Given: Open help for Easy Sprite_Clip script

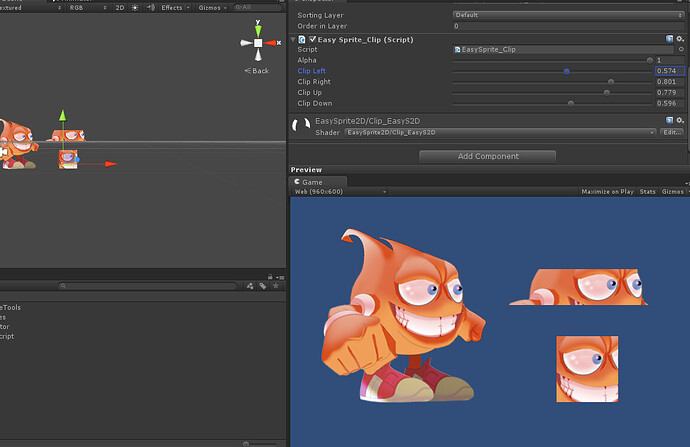Looking at the screenshot, I should 669,39.
